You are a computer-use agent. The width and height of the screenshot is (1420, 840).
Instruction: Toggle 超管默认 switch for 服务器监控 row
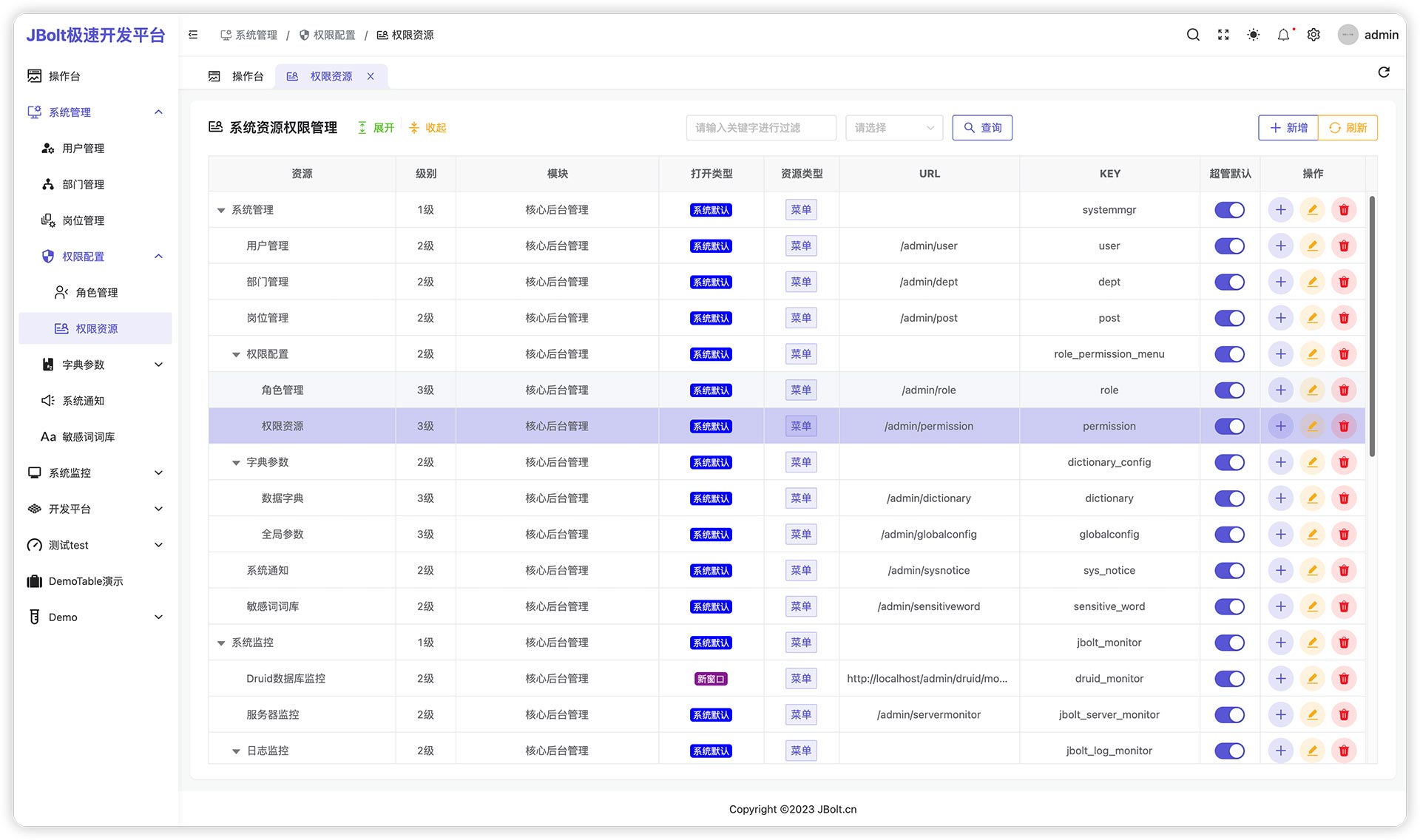[1229, 715]
